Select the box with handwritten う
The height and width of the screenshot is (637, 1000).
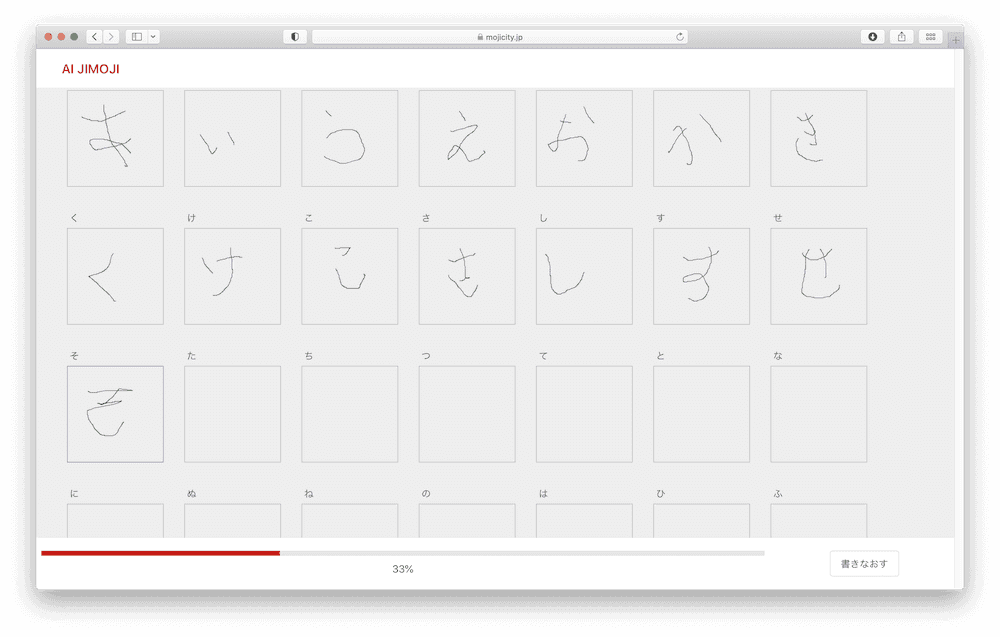click(350, 138)
